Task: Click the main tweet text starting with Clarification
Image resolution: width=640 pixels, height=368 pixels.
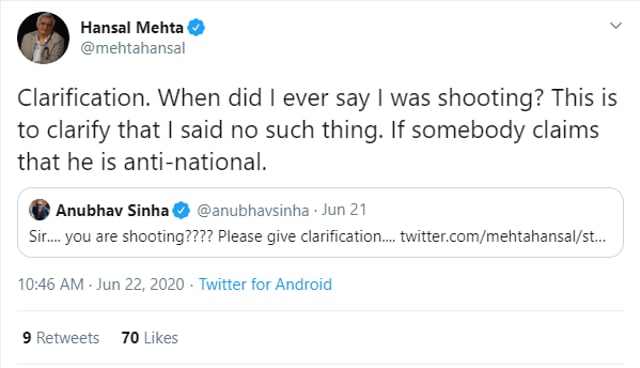Action: [317, 130]
